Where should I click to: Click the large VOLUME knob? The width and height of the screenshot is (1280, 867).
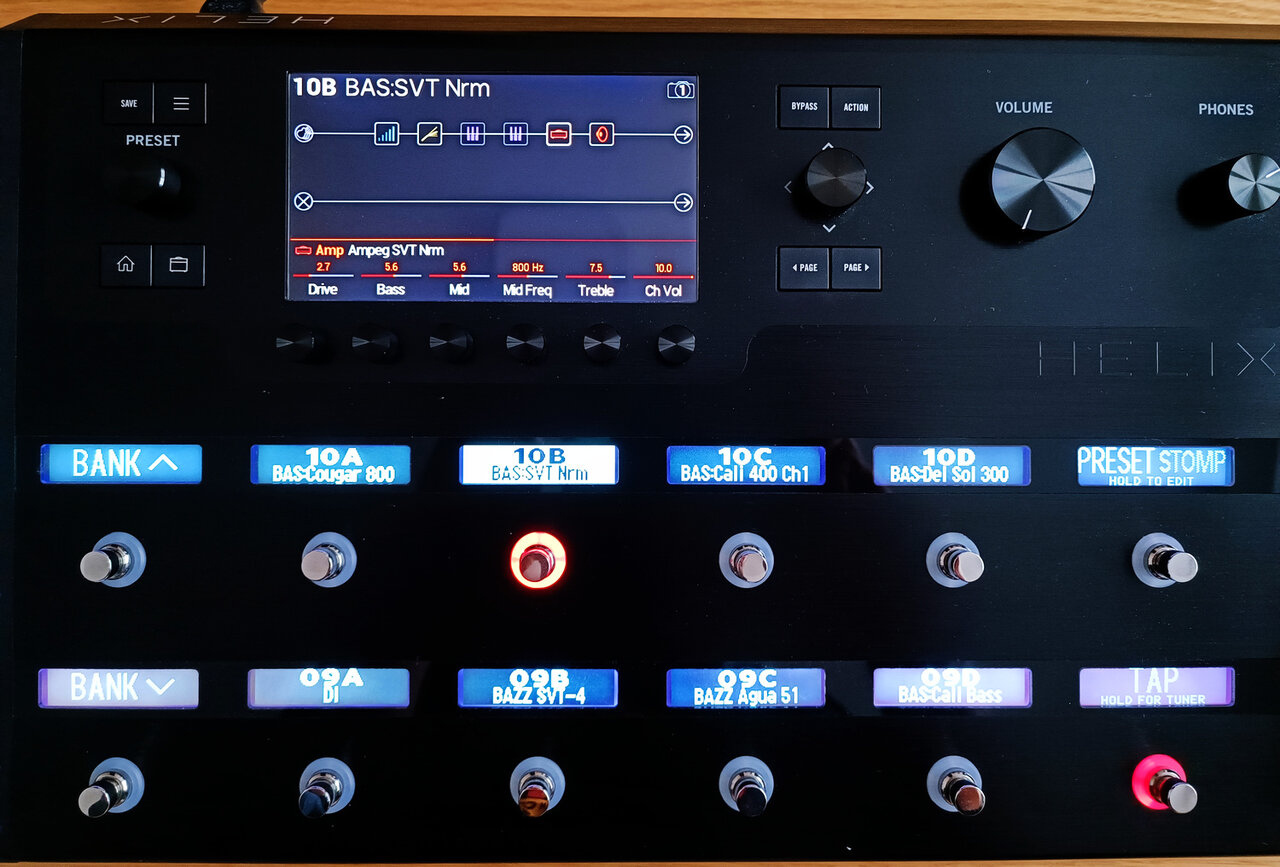1042,181
